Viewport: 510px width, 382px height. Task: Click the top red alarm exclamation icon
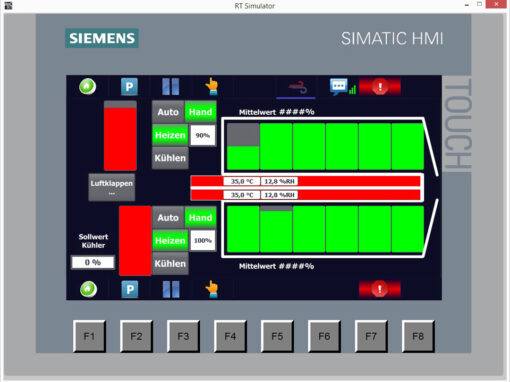tap(380, 87)
